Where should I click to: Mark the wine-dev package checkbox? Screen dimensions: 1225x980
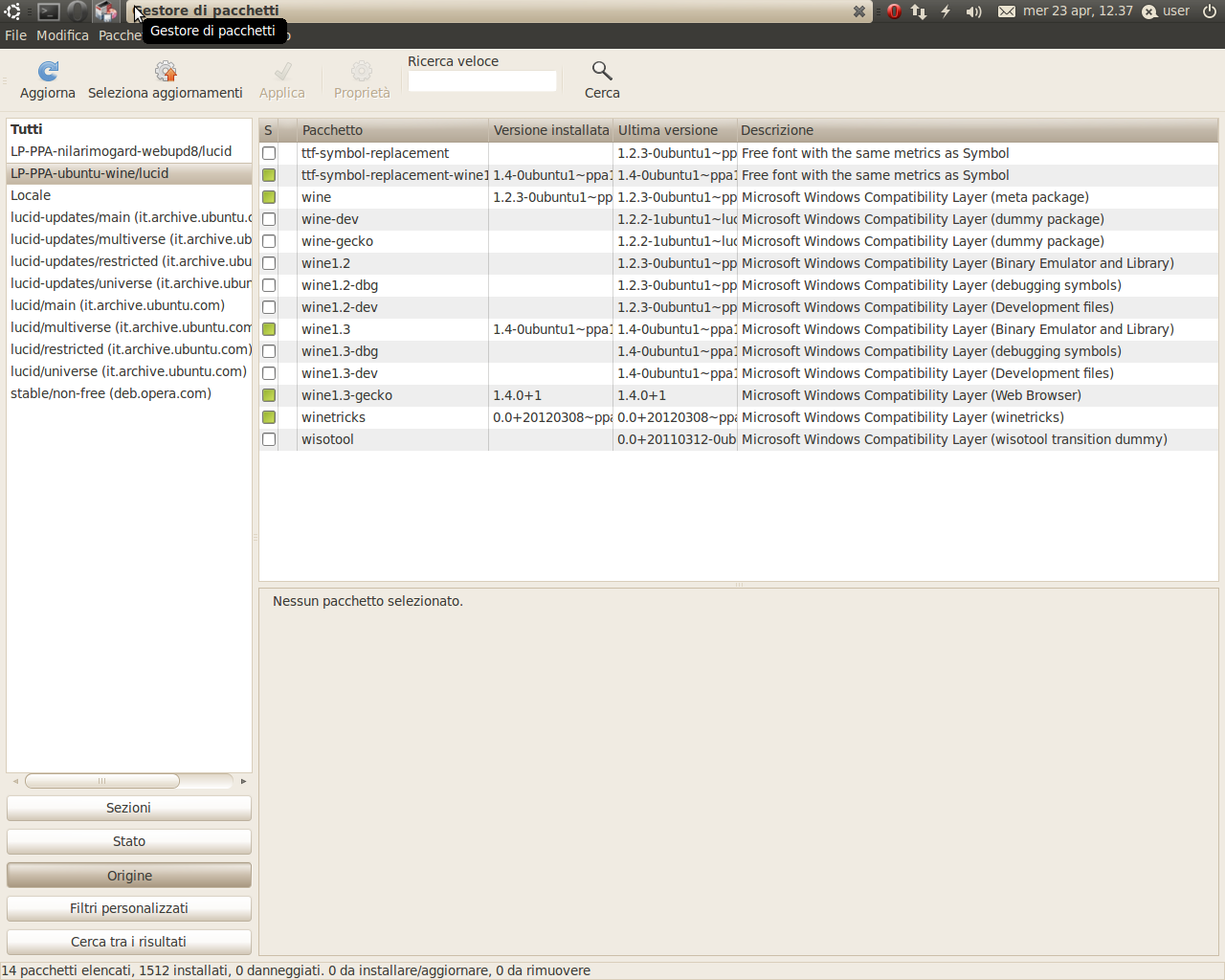coord(269,219)
